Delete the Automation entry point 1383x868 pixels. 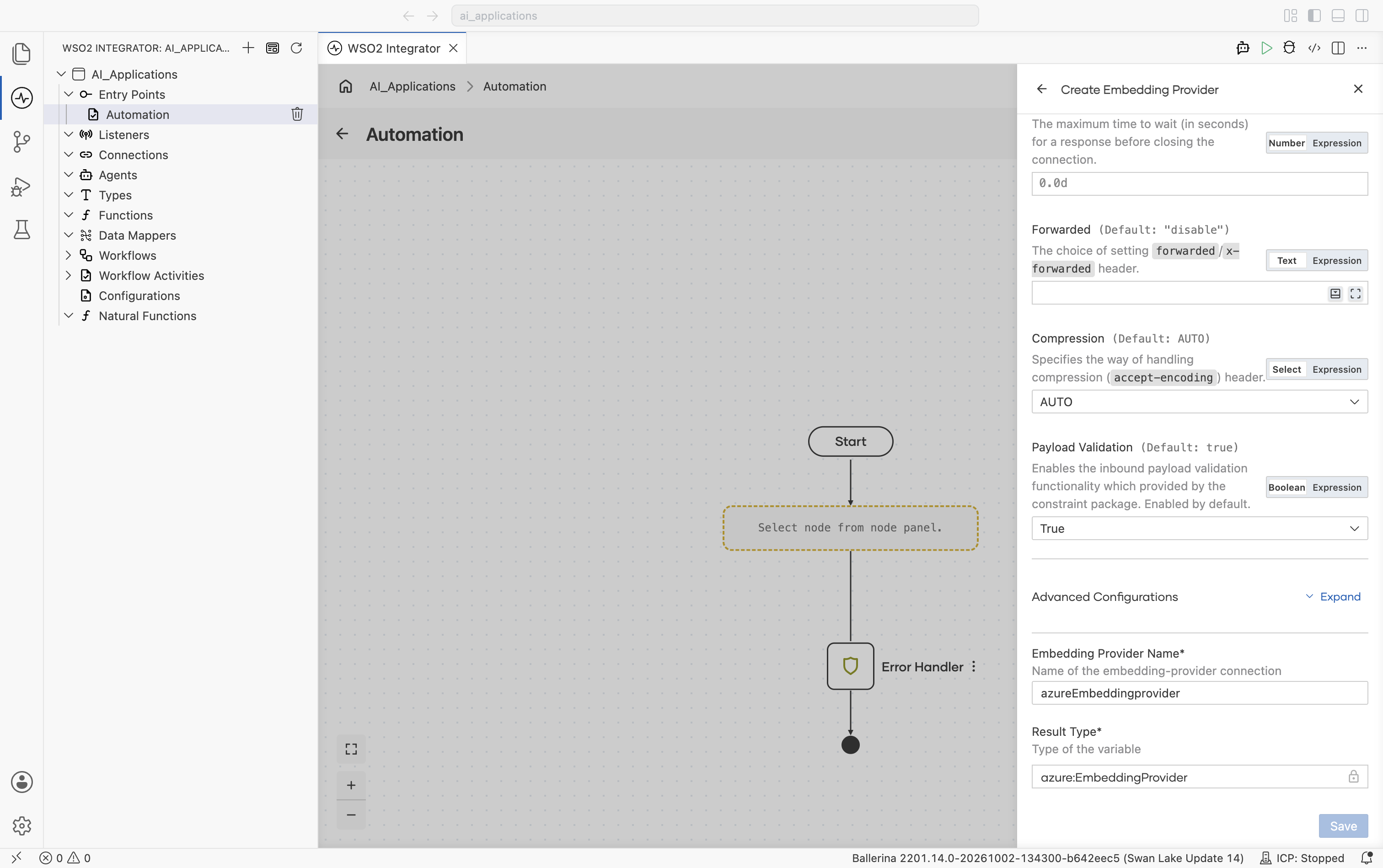(297, 114)
